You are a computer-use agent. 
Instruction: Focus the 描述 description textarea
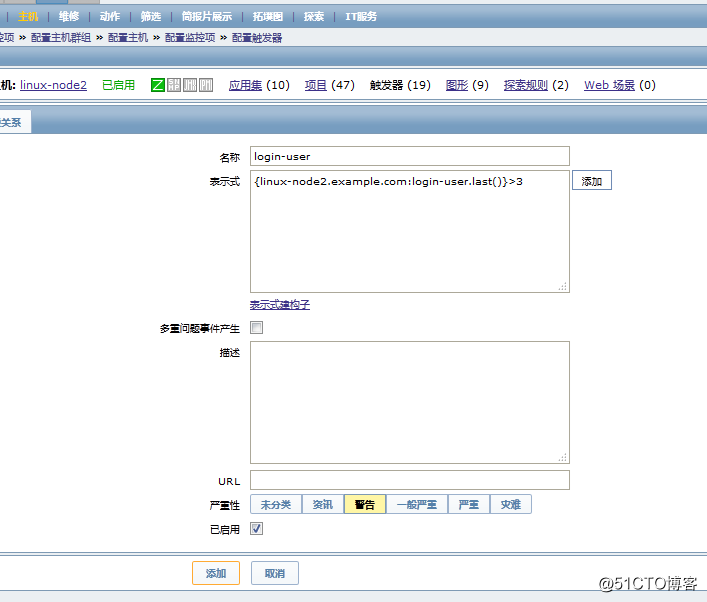(410, 402)
